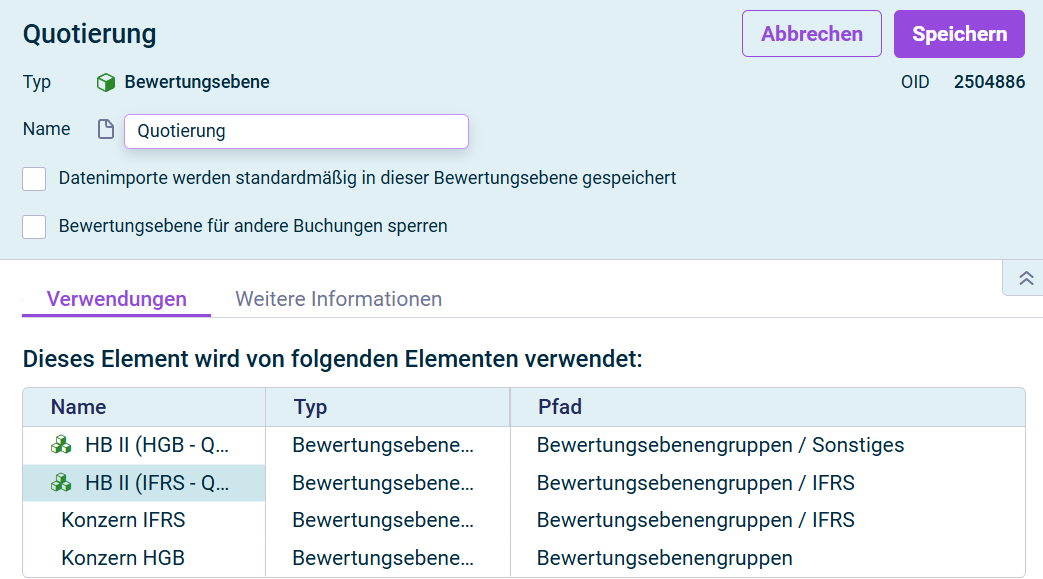1043x579 pixels.
Task: Click the document icon beside Name field
Action: pyautogui.click(x=106, y=129)
